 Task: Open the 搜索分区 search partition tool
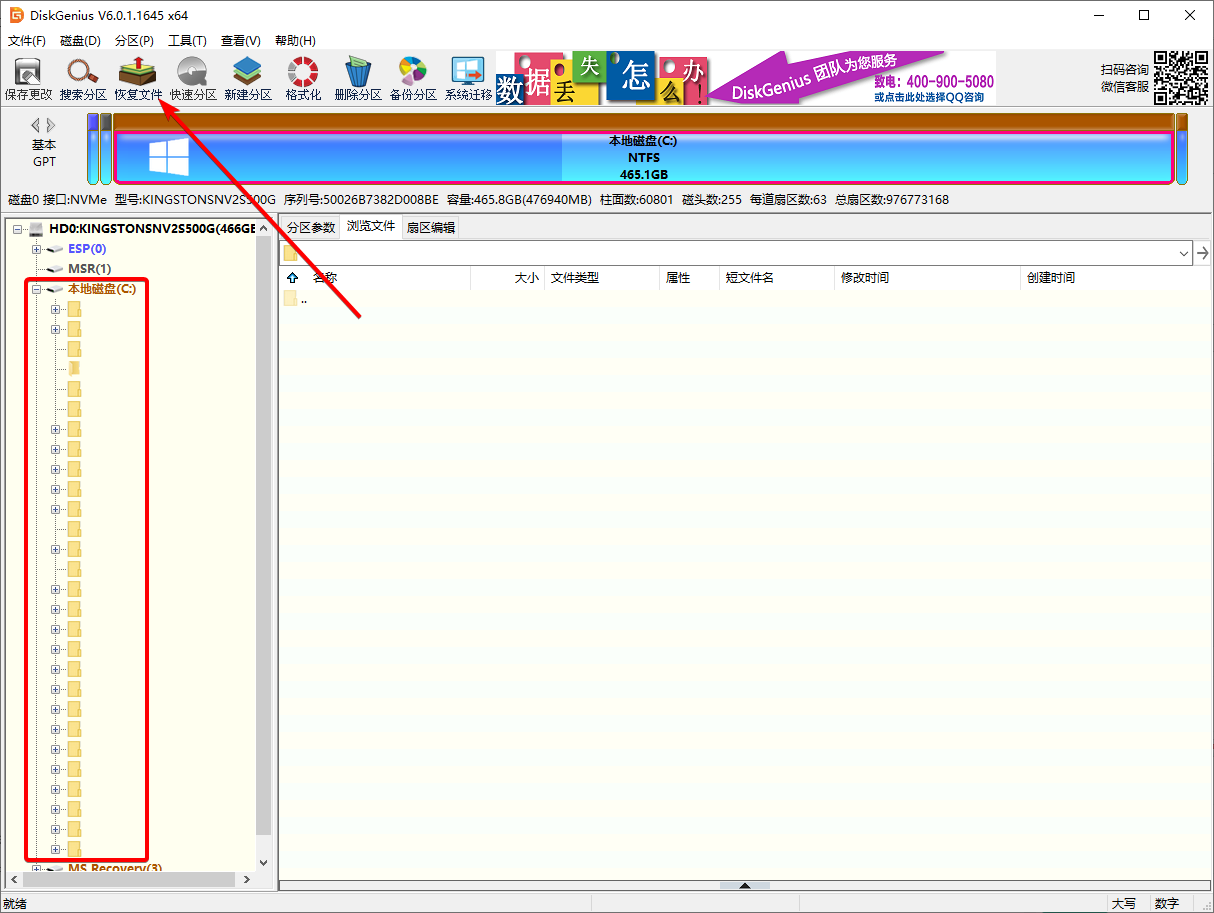pyautogui.click(x=83, y=80)
